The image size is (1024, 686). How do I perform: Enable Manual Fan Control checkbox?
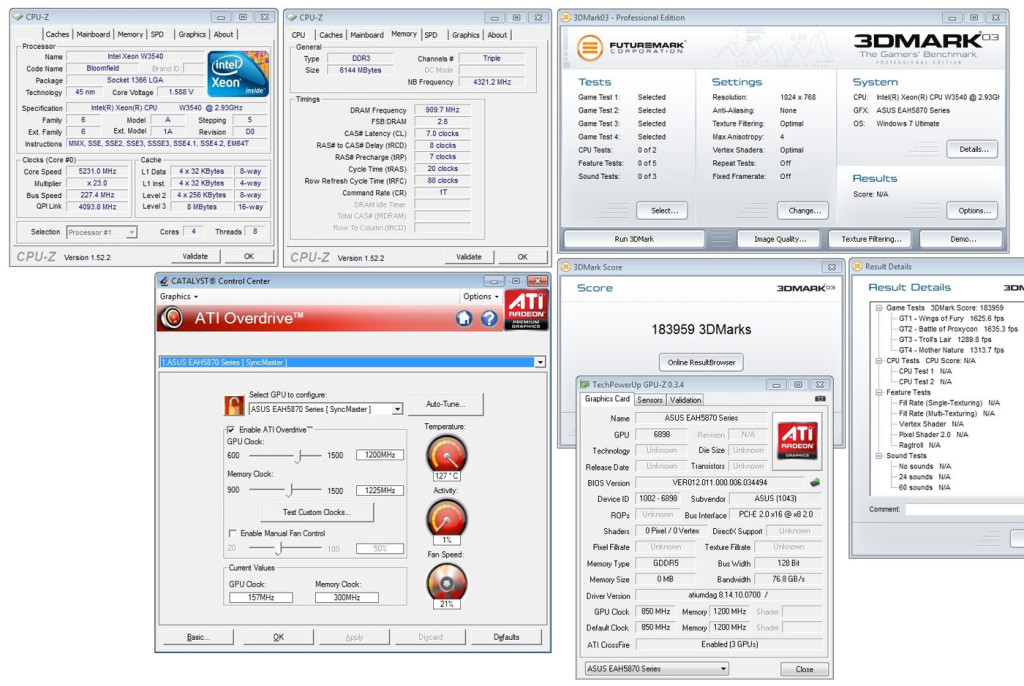pos(232,533)
